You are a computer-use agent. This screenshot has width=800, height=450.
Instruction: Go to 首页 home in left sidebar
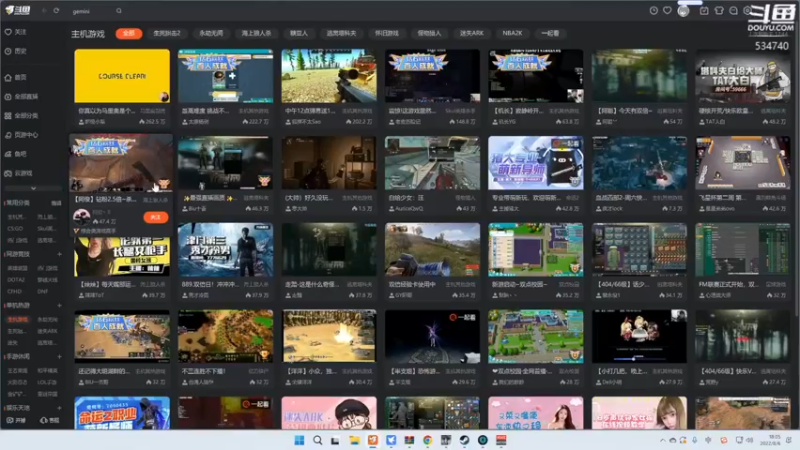coord(16,78)
